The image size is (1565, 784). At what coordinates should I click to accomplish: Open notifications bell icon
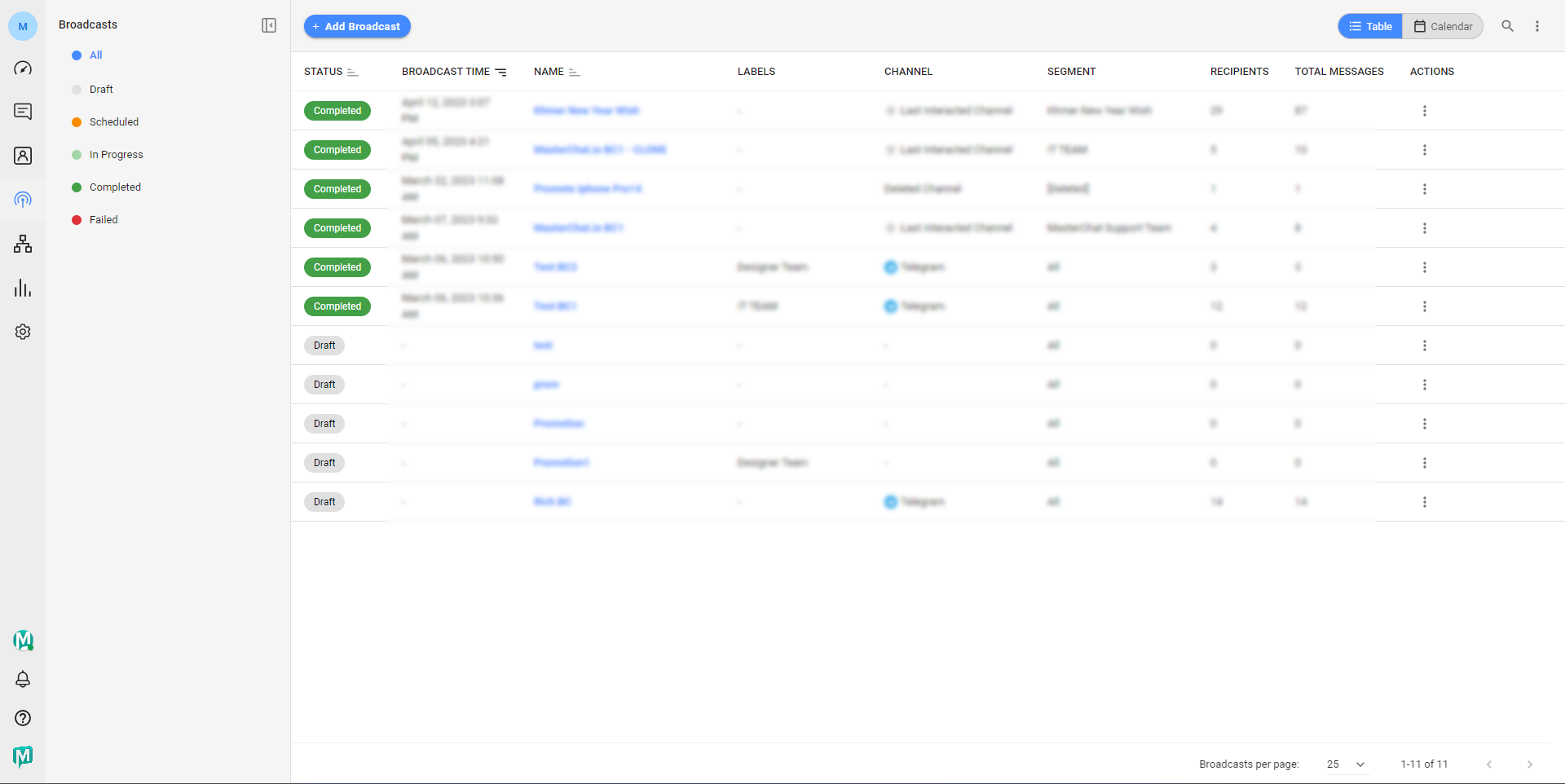(x=23, y=679)
